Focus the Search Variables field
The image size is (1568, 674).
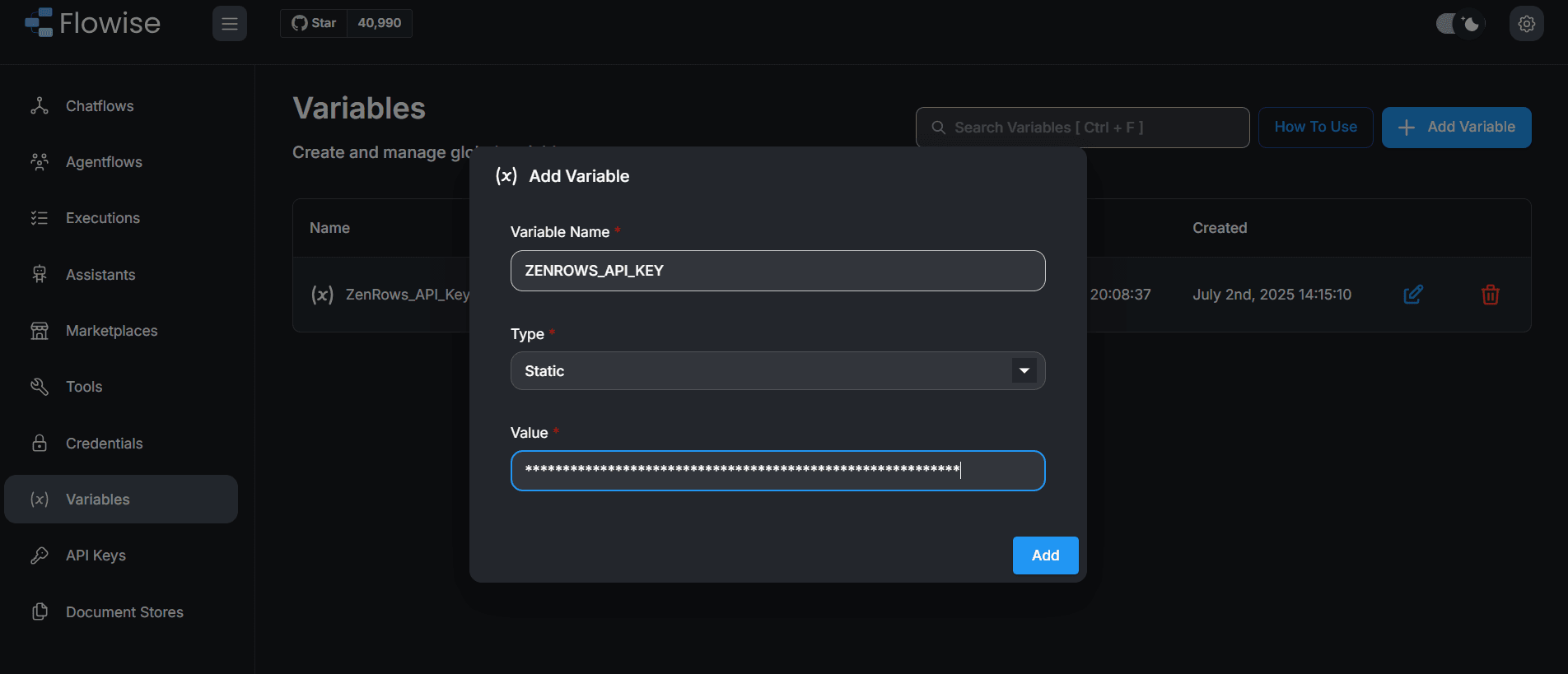coord(1082,128)
